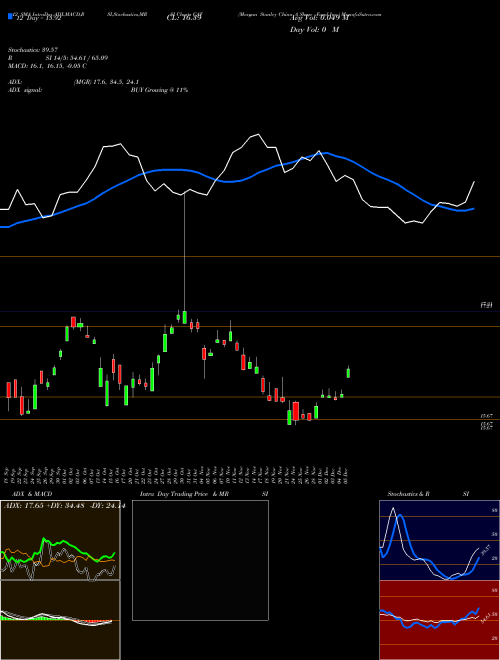Screen dimensions: 500x660
Task: Click the 'Day Vol: 0 M' label
Action: [x=314, y=30]
